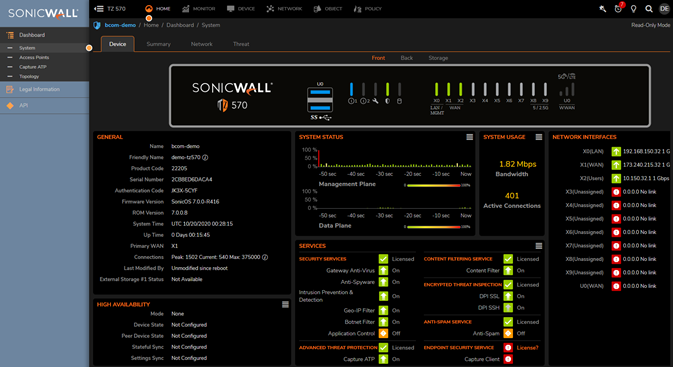Open Capture ATP in the sidebar
Viewport: 673px width, 367px height.
(x=33, y=67)
